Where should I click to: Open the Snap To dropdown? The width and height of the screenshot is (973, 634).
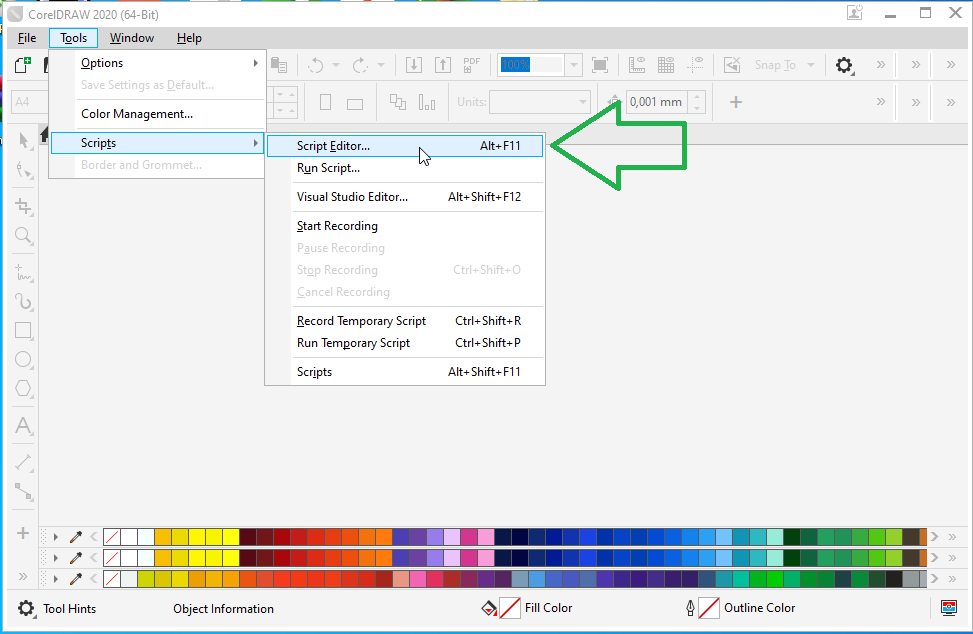[810, 65]
